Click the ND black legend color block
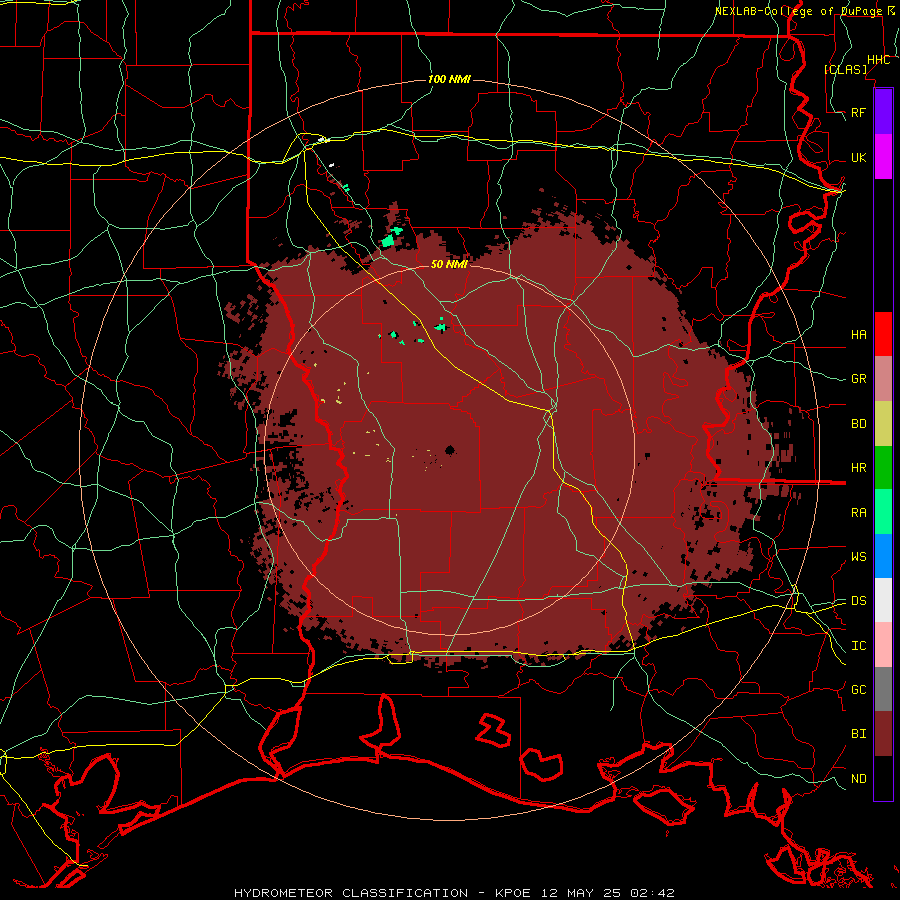Viewport: 900px width, 900px height. [883, 778]
